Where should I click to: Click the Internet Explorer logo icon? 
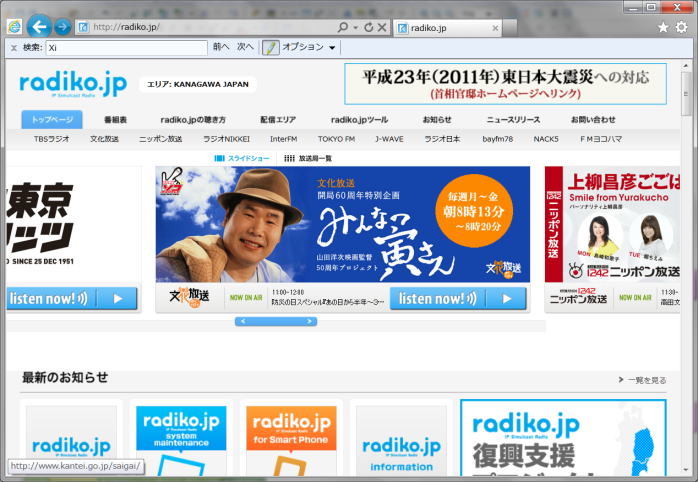(14, 27)
